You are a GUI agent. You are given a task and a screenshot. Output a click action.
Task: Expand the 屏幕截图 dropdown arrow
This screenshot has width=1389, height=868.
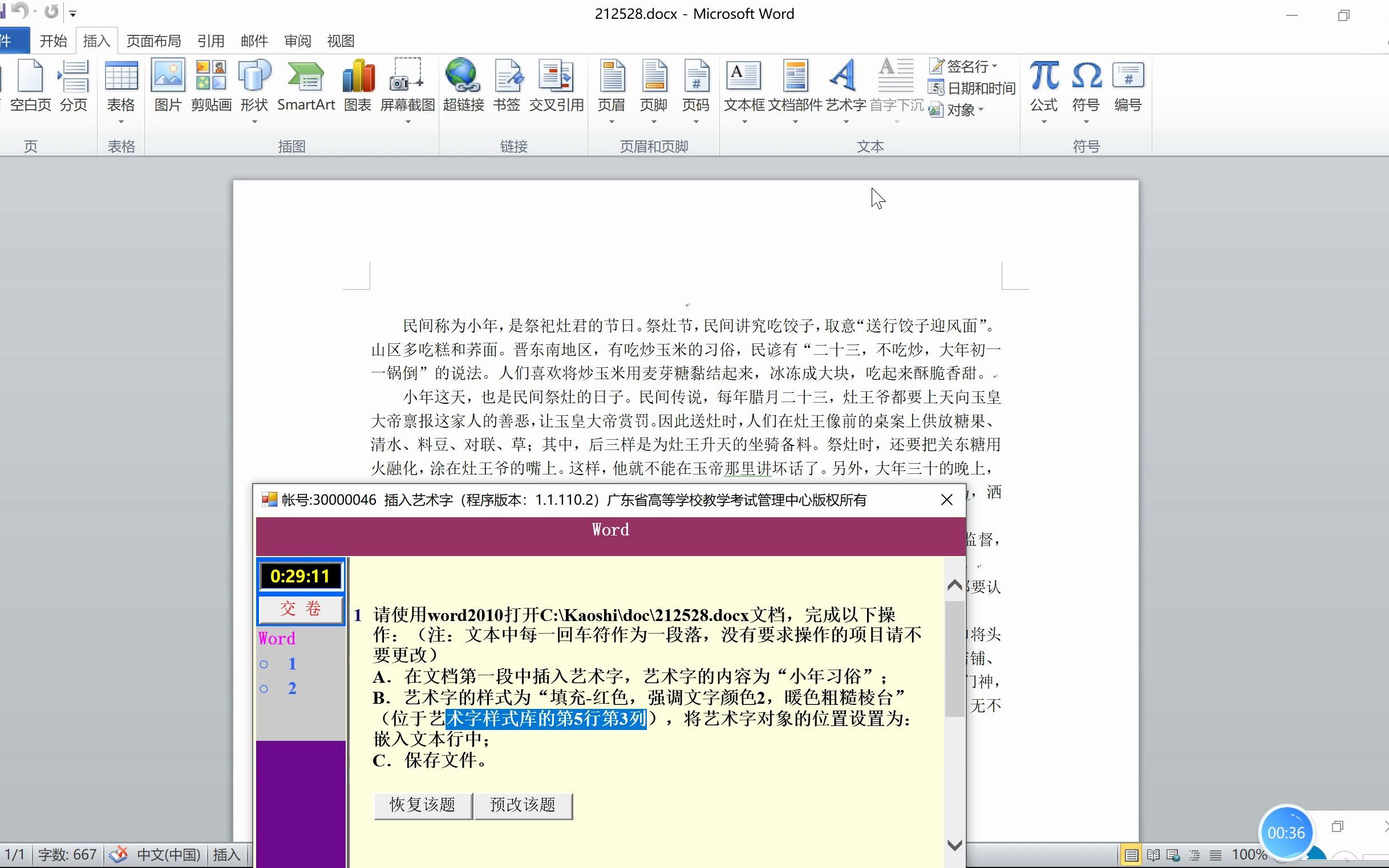(408, 121)
